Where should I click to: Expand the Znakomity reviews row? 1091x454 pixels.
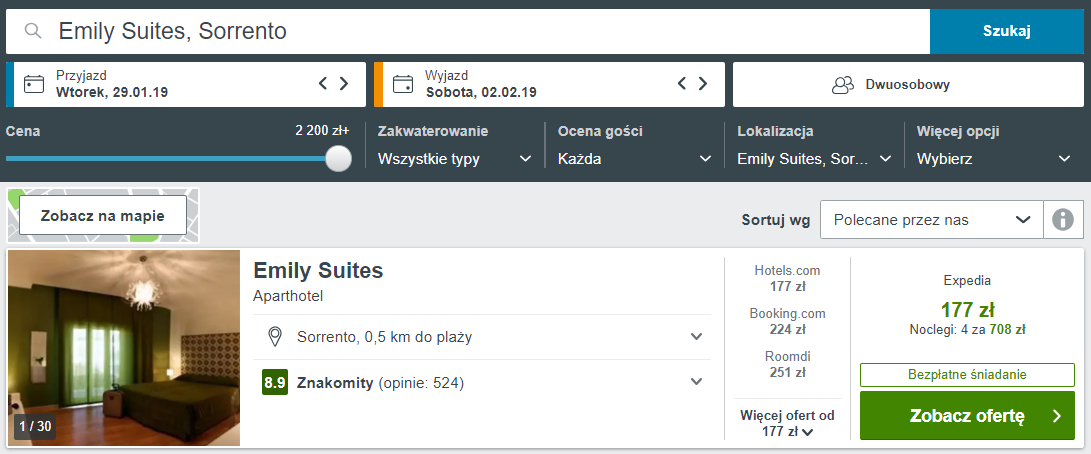(x=482, y=382)
